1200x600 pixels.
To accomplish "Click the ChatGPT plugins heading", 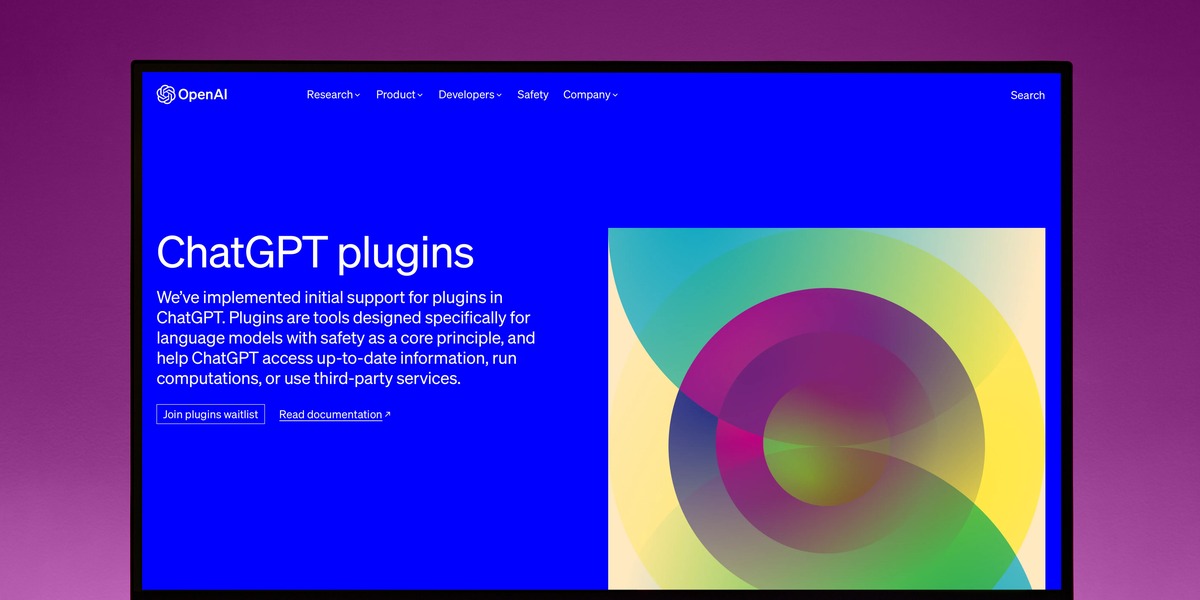I will click(315, 252).
